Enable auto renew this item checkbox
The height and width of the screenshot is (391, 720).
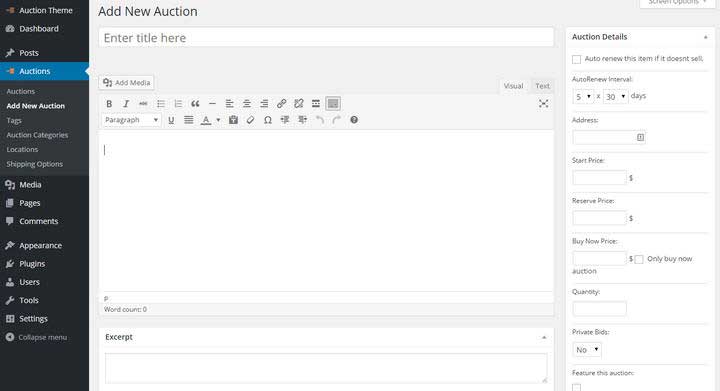[x=576, y=59]
